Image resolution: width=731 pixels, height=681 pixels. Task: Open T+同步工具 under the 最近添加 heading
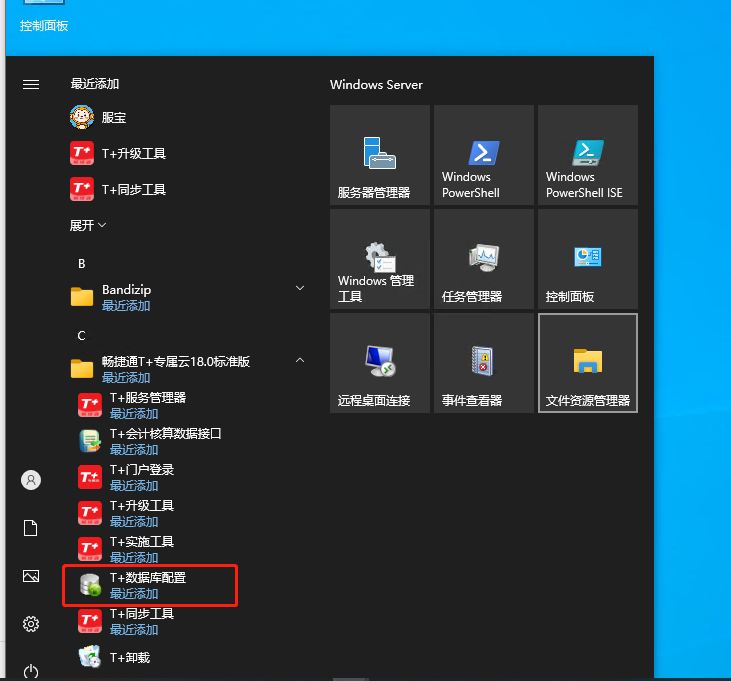(186, 189)
